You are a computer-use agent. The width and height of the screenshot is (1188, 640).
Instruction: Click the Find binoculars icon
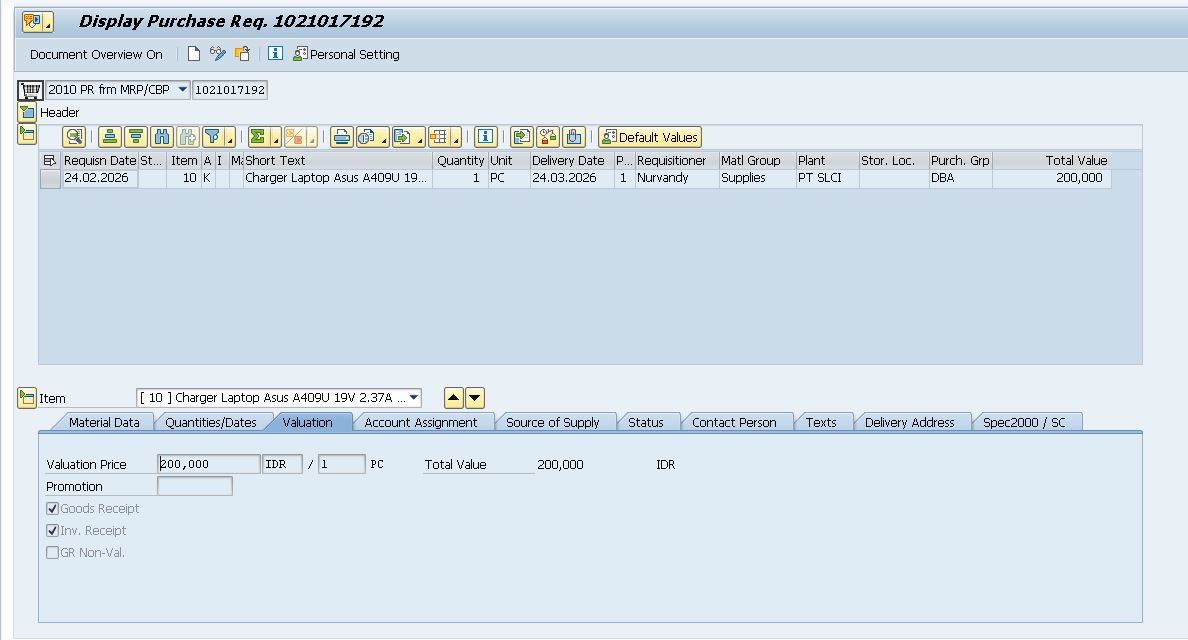coord(162,137)
